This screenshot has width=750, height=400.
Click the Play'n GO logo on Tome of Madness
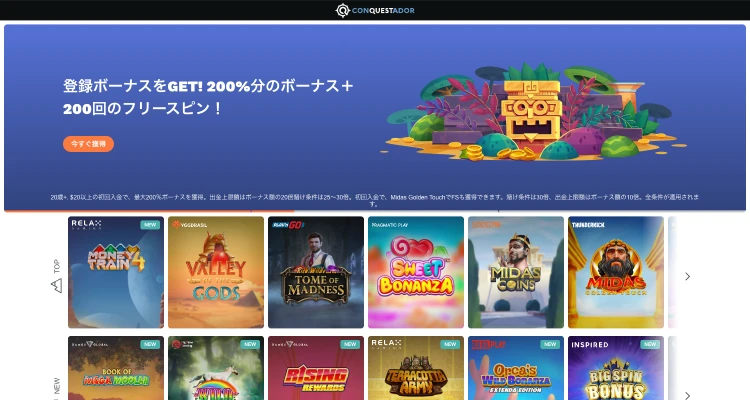pyautogui.click(x=288, y=224)
